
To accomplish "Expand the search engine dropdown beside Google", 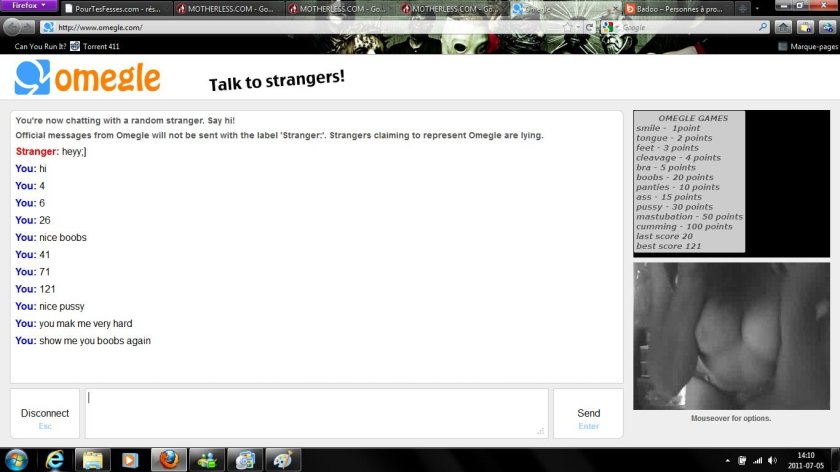I will click(x=616, y=27).
